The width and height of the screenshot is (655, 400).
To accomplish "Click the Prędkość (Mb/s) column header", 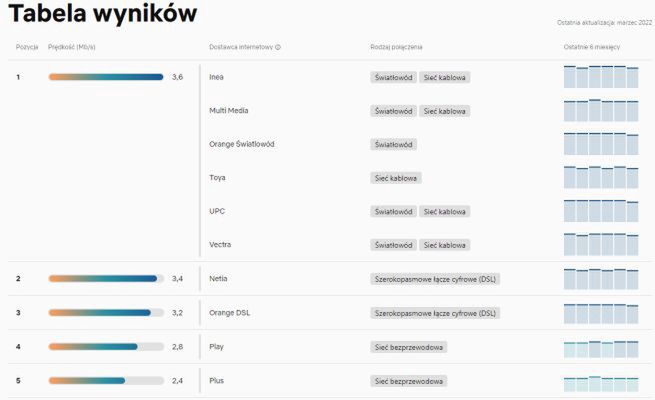I will pyautogui.click(x=72, y=47).
